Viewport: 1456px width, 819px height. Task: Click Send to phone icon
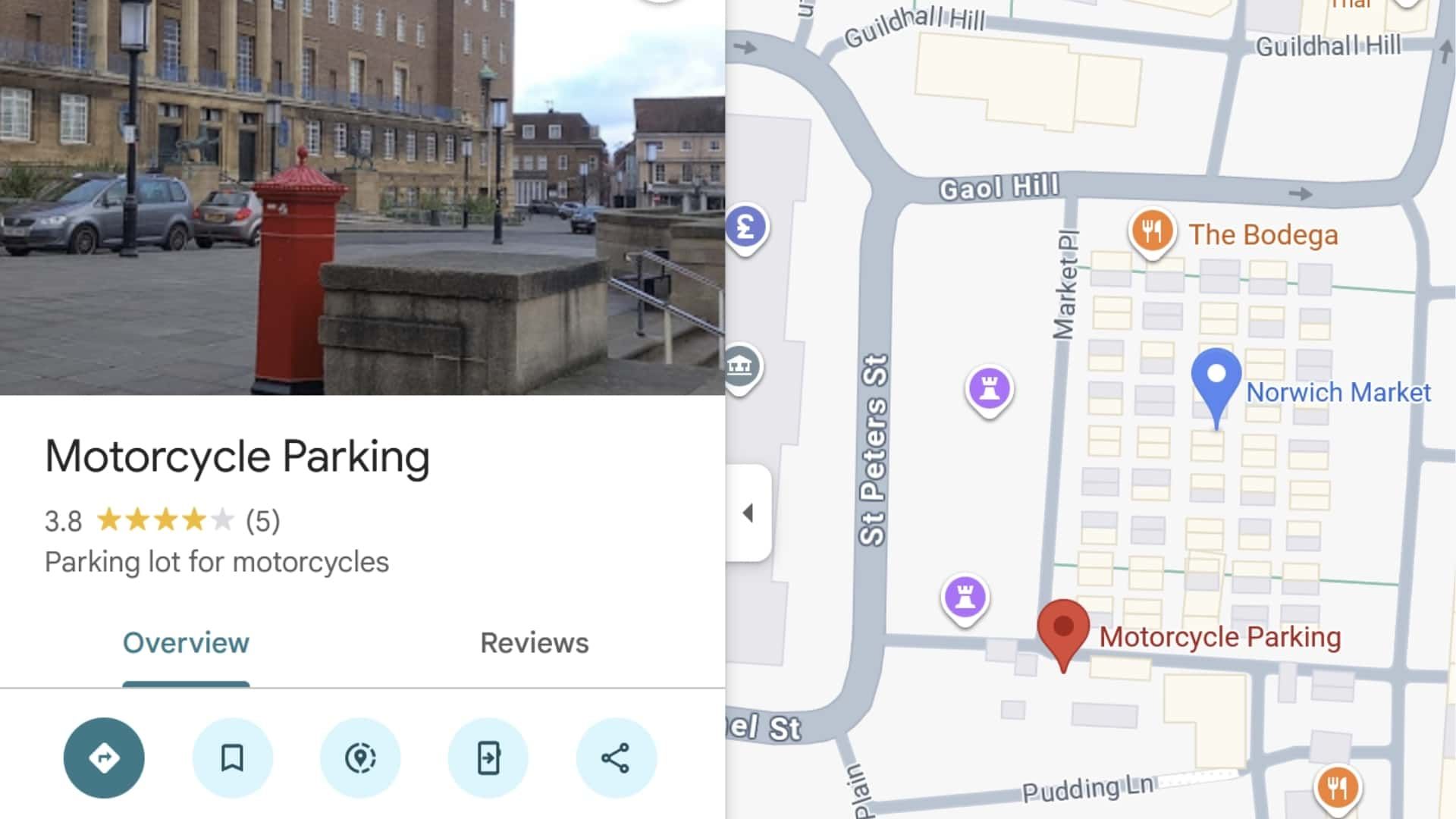click(x=488, y=758)
